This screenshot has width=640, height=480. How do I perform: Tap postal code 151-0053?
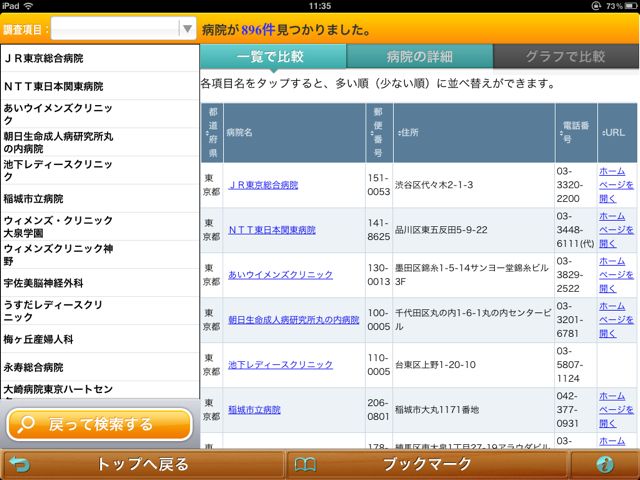pyautogui.click(x=379, y=185)
